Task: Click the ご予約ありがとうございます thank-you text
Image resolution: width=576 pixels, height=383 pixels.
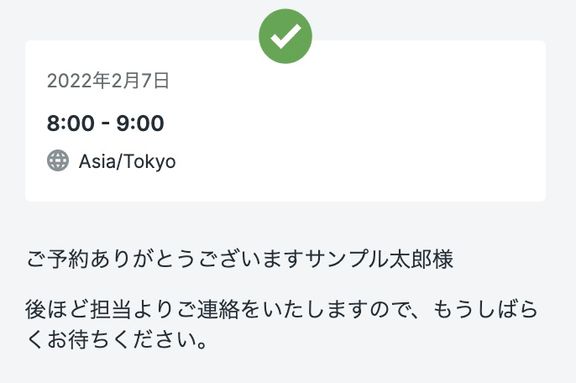Action: [x=165, y=259]
